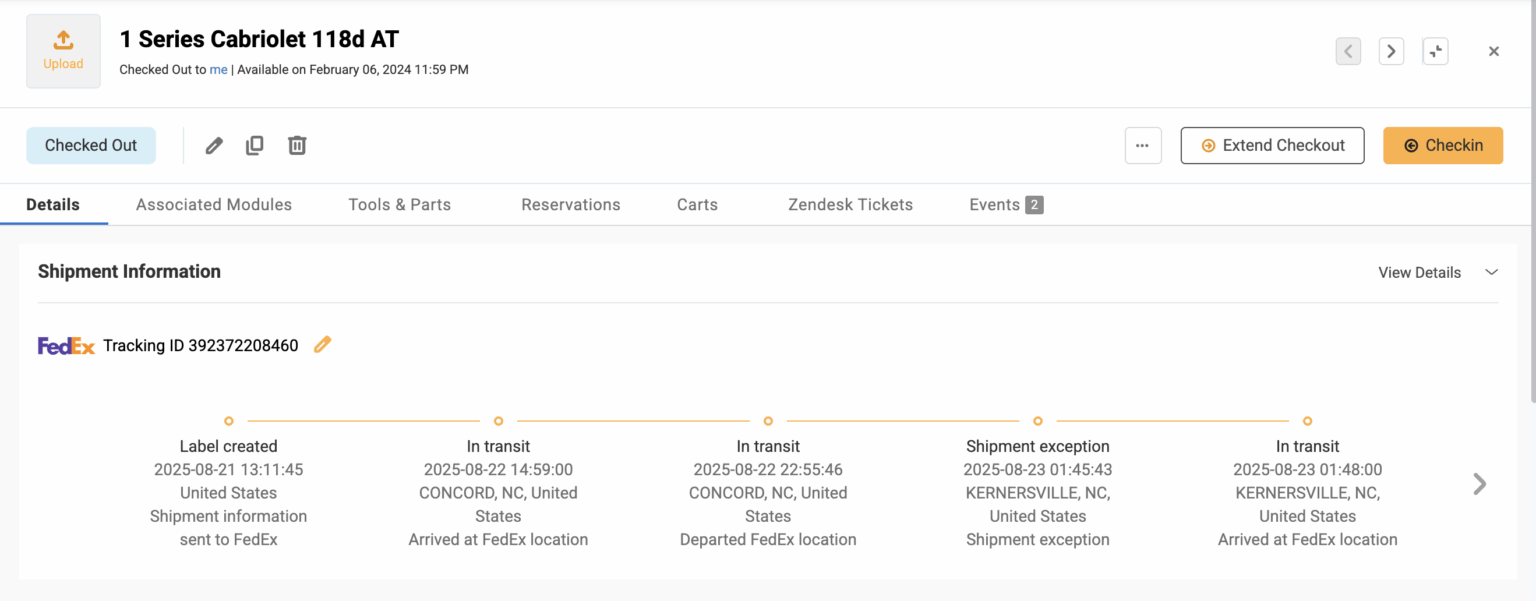
Task: Click the duplicate asset icon
Action: tap(255, 145)
